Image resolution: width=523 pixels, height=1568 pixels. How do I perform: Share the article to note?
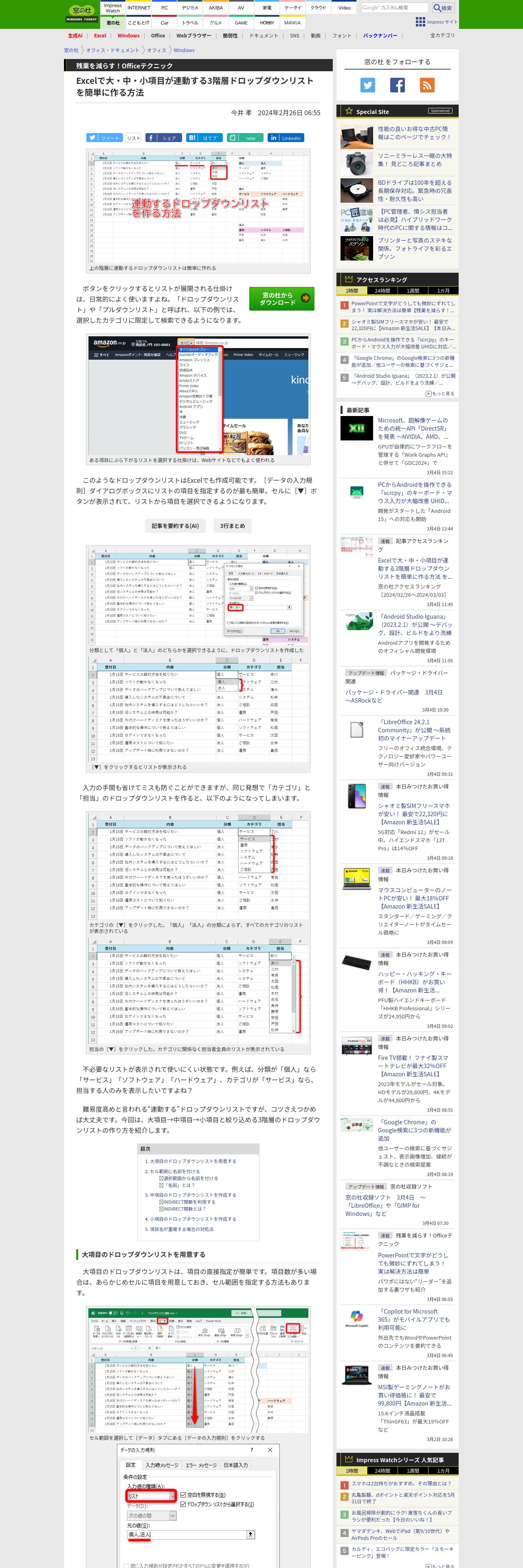(x=245, y=138)
